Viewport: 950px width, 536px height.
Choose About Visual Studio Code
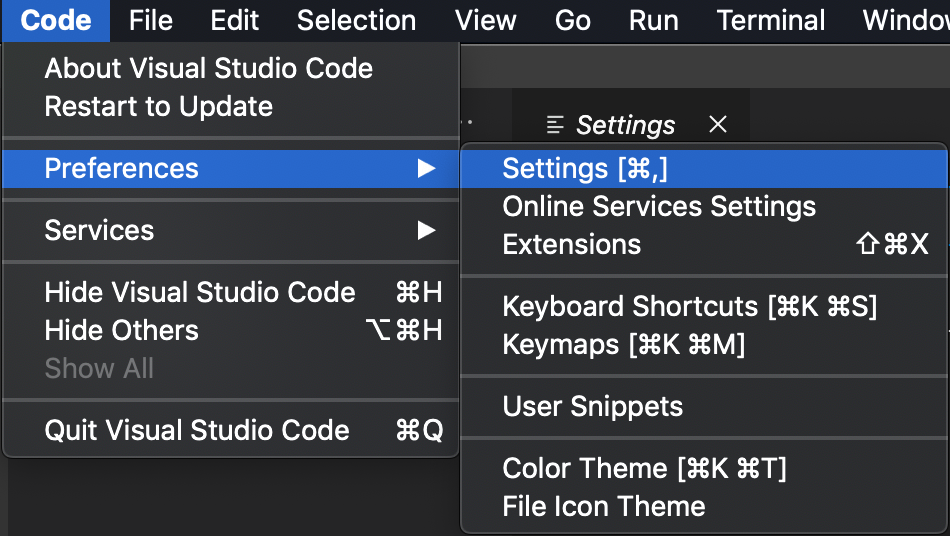(x=231, y=68)
